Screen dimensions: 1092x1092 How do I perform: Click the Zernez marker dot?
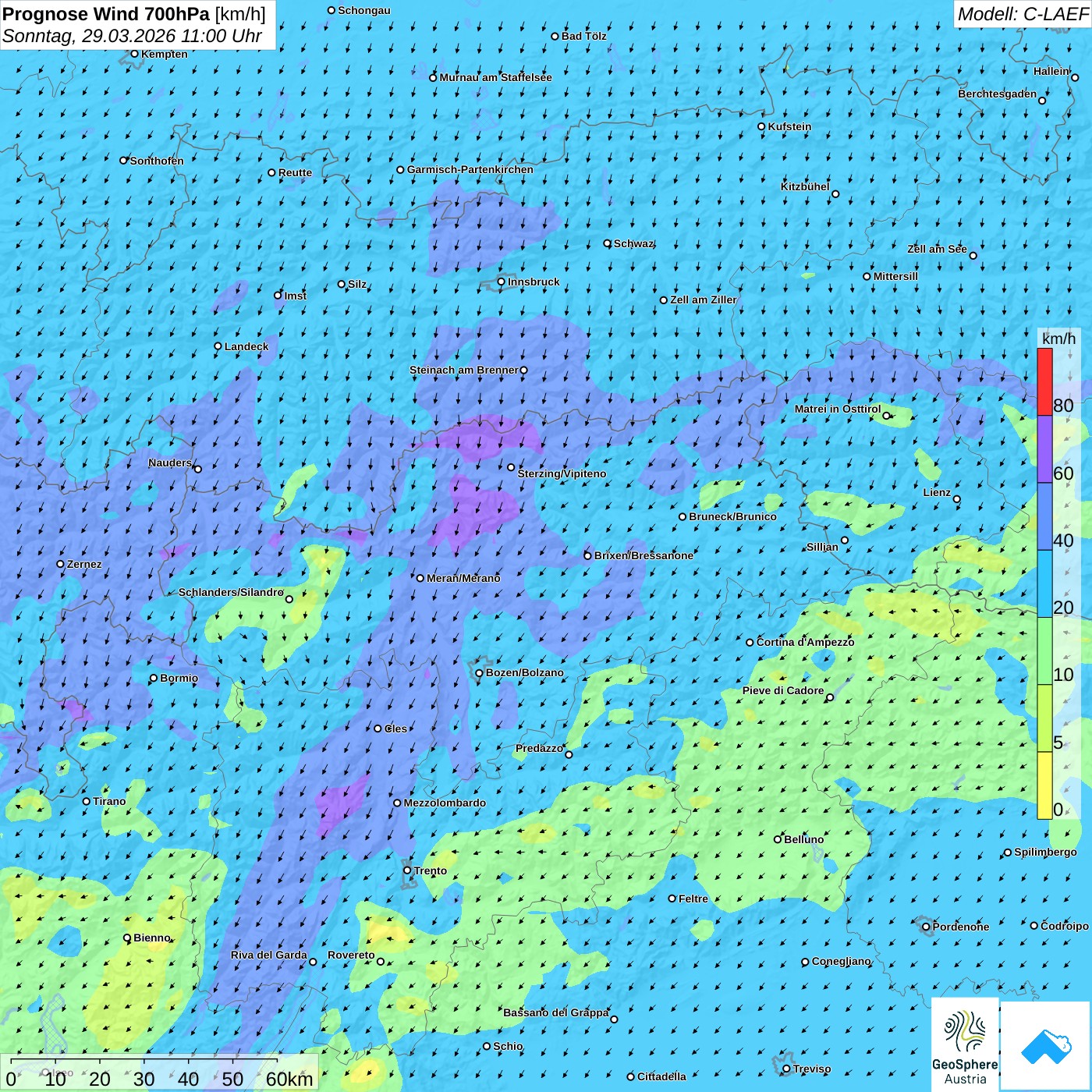[60, 564]
